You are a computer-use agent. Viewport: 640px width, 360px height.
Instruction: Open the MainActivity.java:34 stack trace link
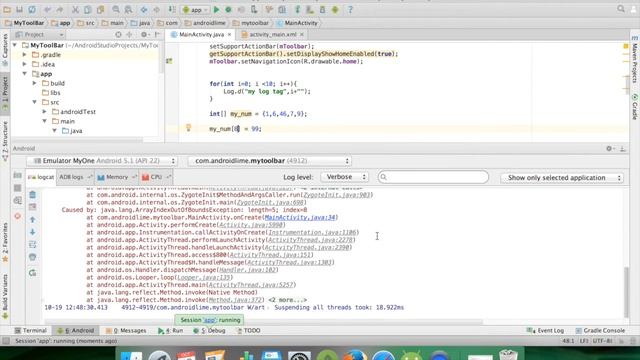click(x=300, y=218)
